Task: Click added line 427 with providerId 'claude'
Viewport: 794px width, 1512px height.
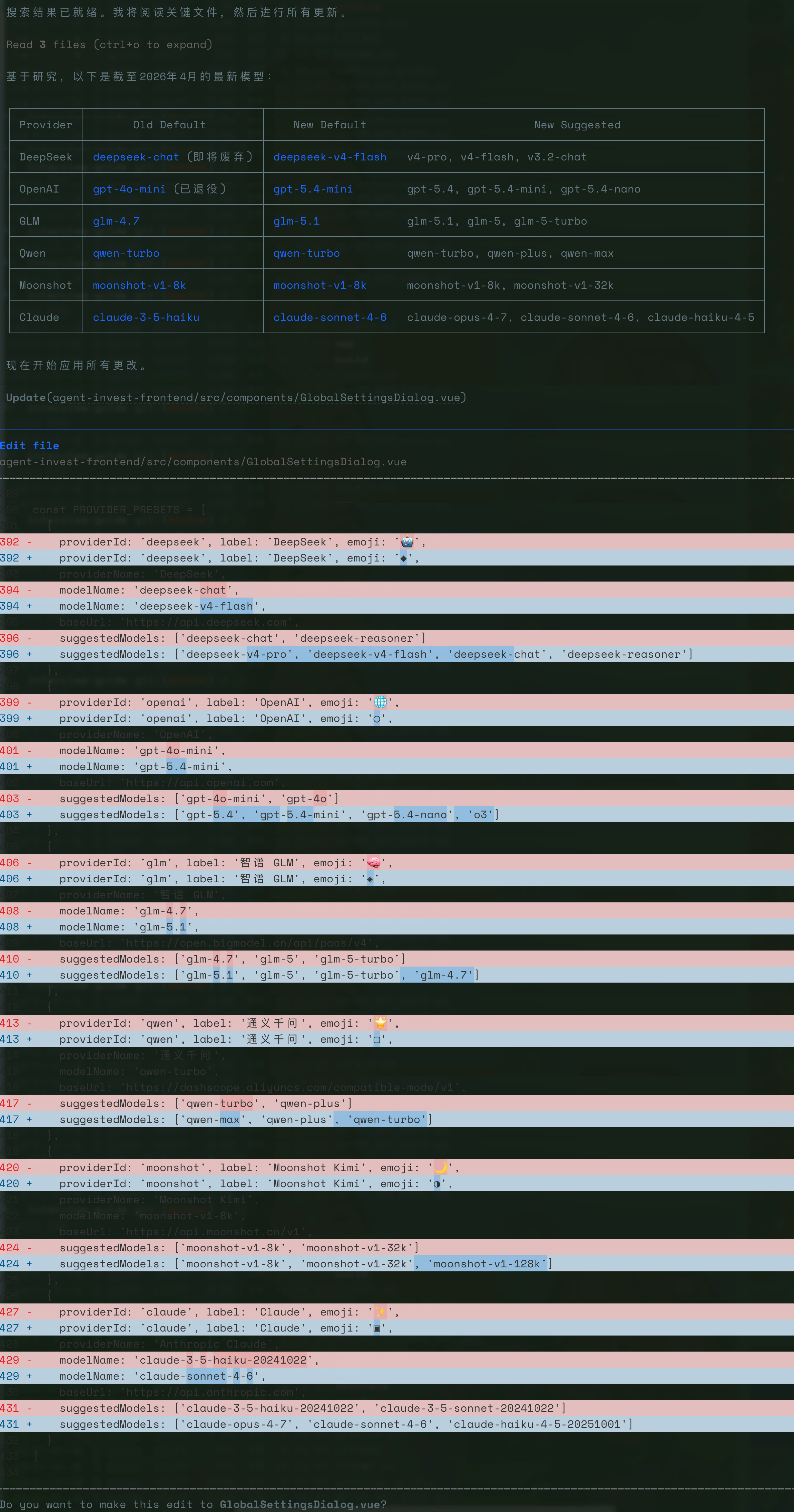Action: 397,1328
